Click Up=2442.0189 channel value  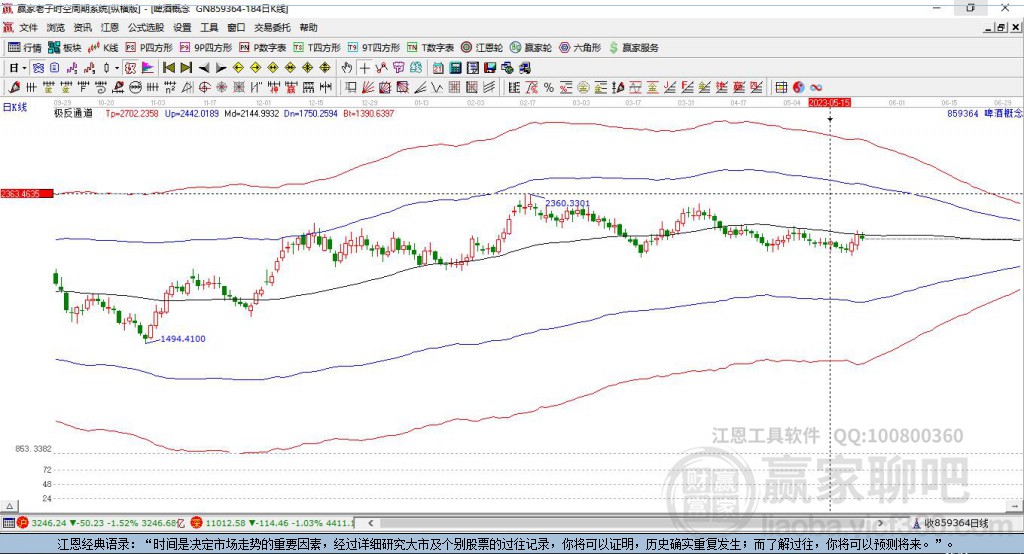[191, 113]
